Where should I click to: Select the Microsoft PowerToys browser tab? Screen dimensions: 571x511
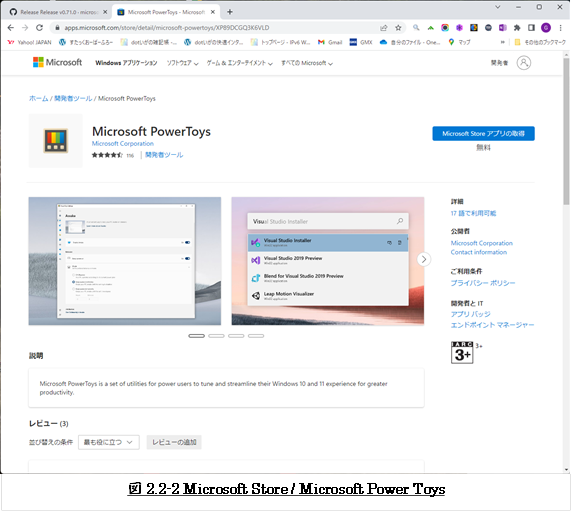[166, 12]
